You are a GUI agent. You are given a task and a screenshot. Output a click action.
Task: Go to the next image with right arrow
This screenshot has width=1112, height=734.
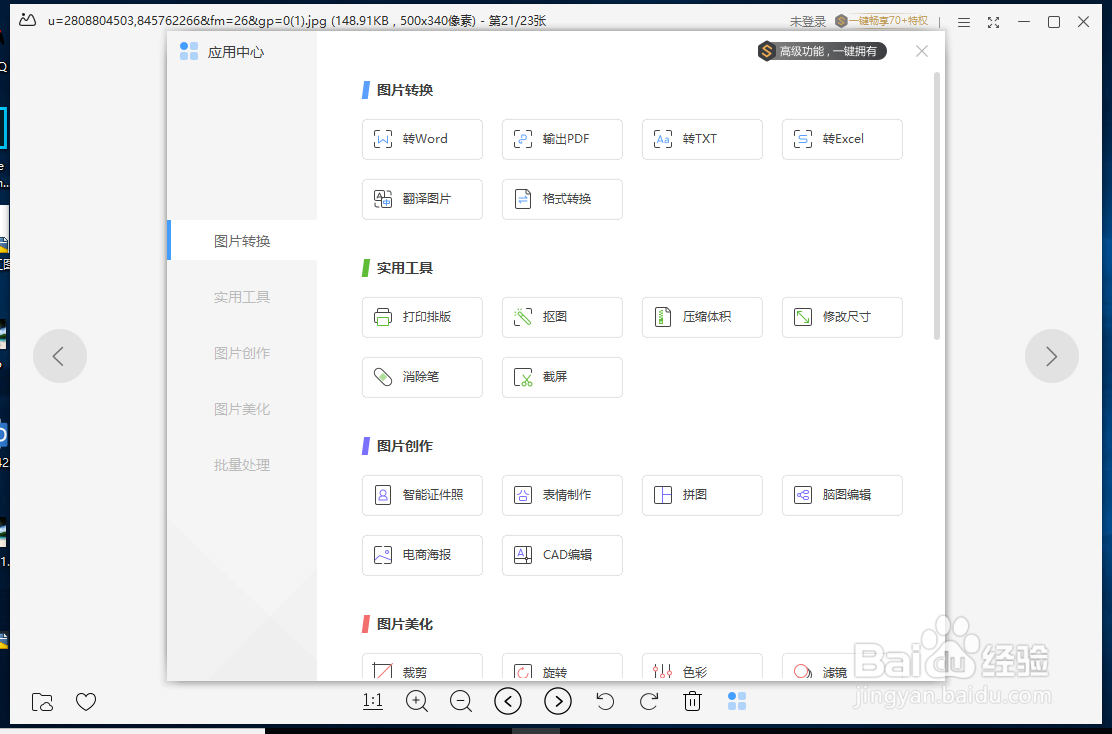tap(1051, 356)
